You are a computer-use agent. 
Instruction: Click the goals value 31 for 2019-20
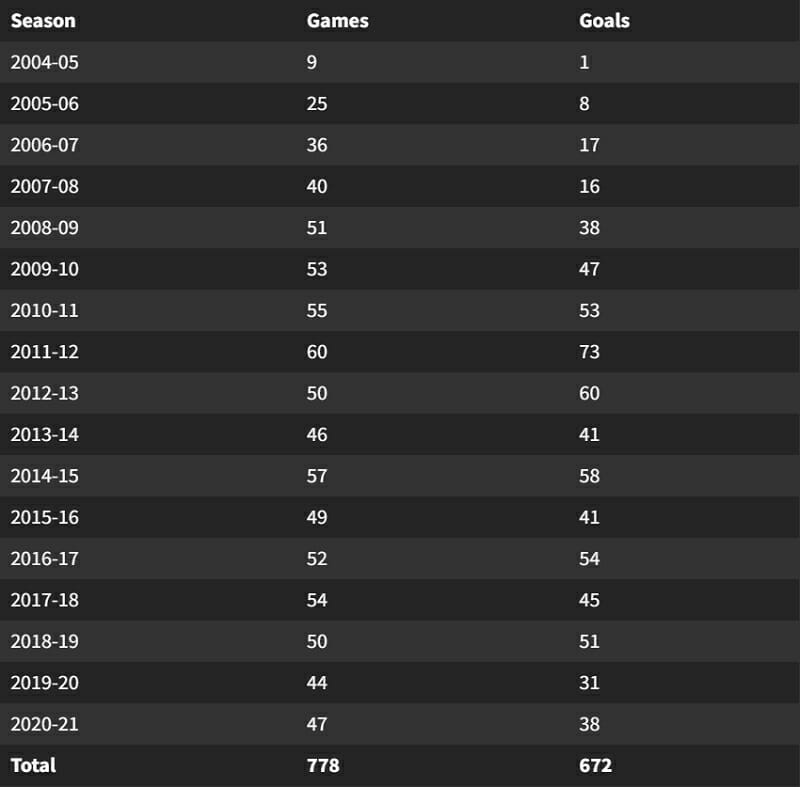[589, 683]
